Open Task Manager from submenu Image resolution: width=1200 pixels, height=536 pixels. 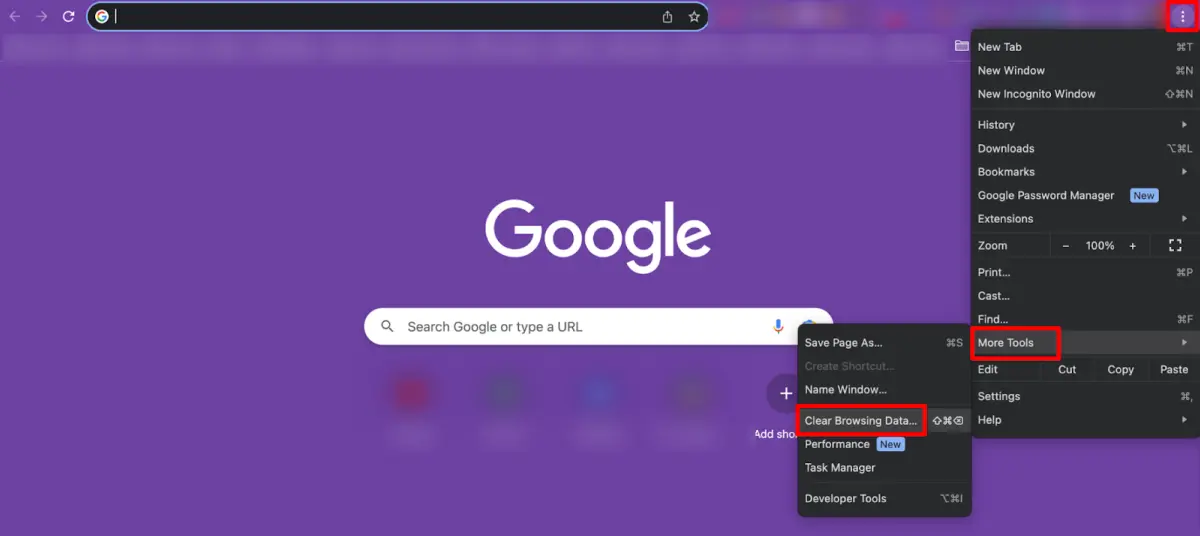pos(884,468)
